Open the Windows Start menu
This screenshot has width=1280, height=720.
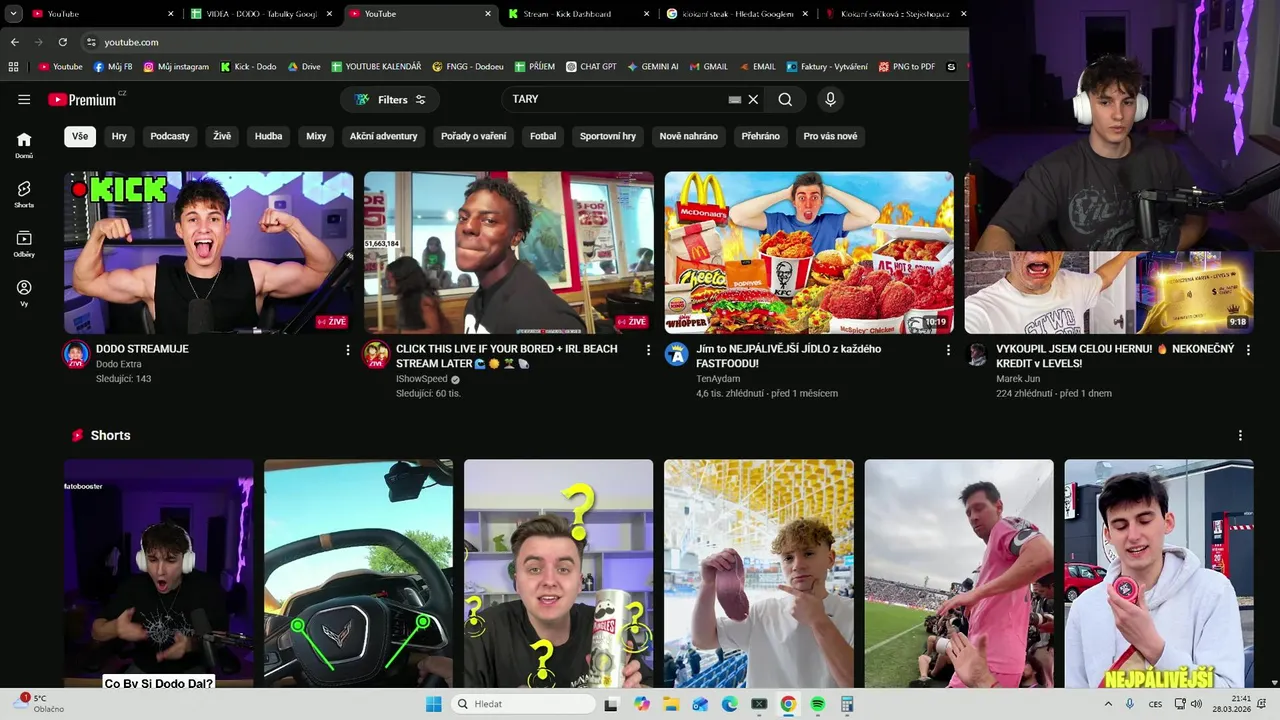point(433,704)
